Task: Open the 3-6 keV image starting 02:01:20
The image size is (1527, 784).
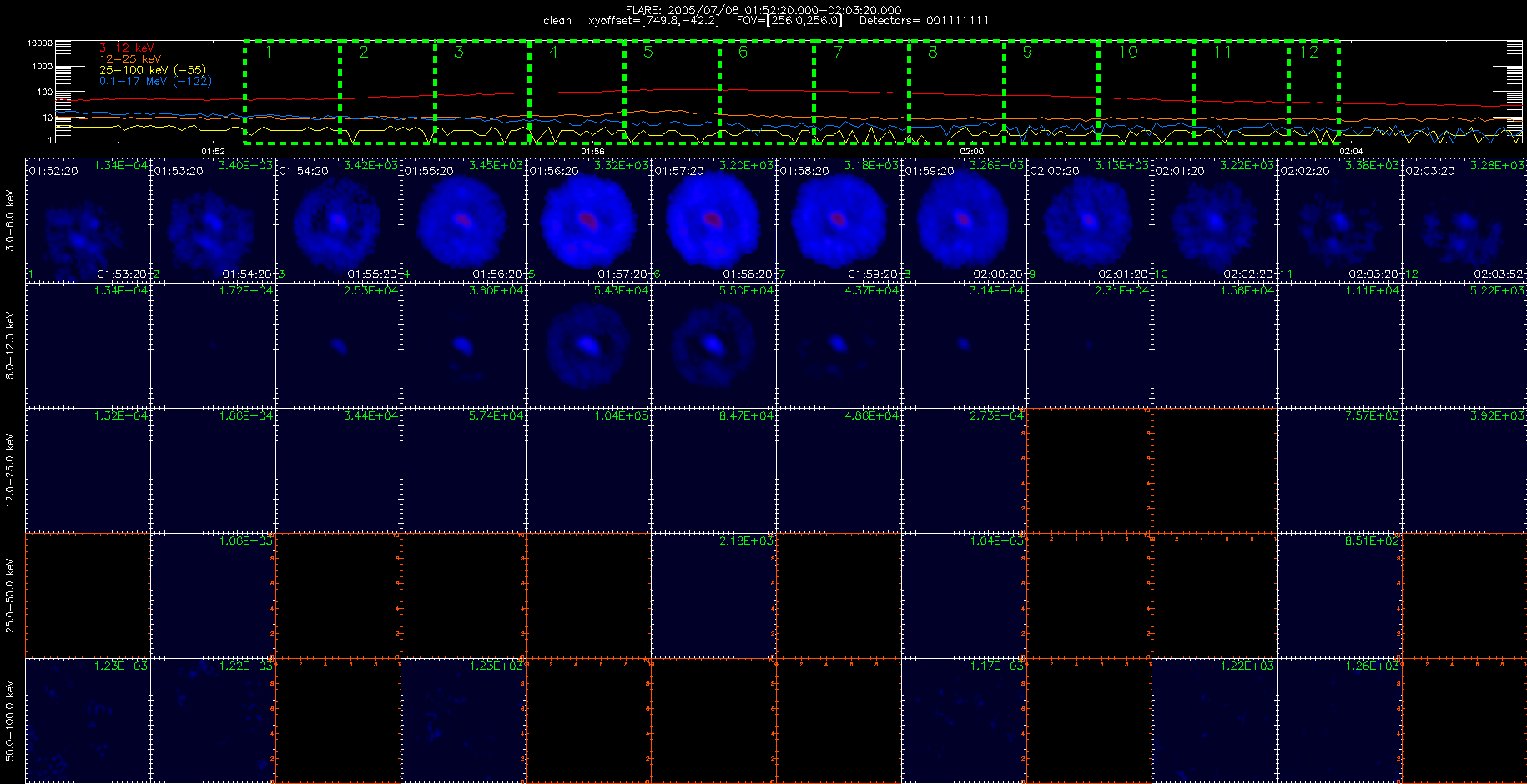Action: pyautogui.click(x=1214, y=220)
